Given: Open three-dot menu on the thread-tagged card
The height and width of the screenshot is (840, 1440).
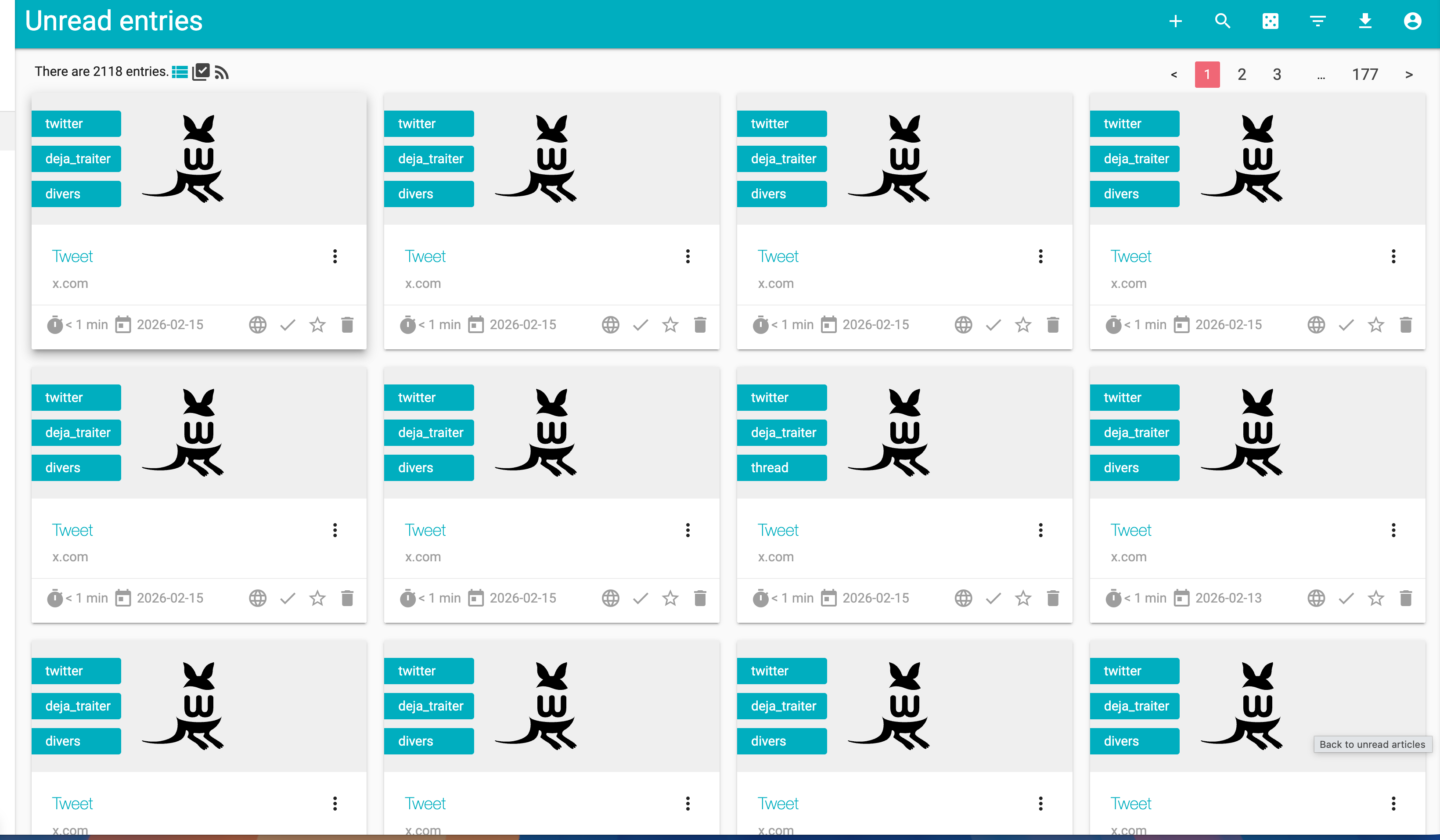Looking at the screenshot, I should click(x=1040, y=531).
